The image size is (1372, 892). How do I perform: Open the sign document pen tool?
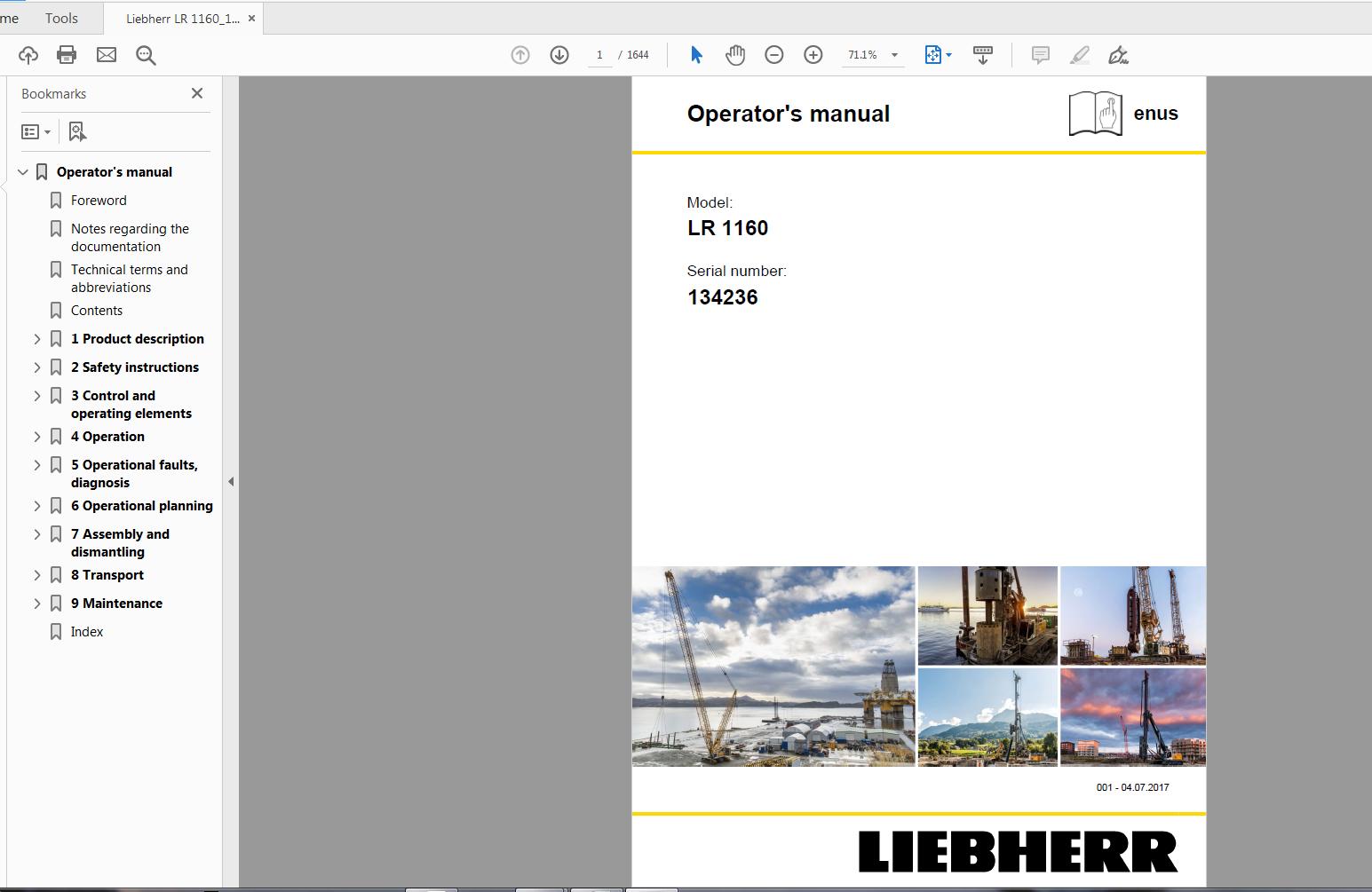(1119, 55)
